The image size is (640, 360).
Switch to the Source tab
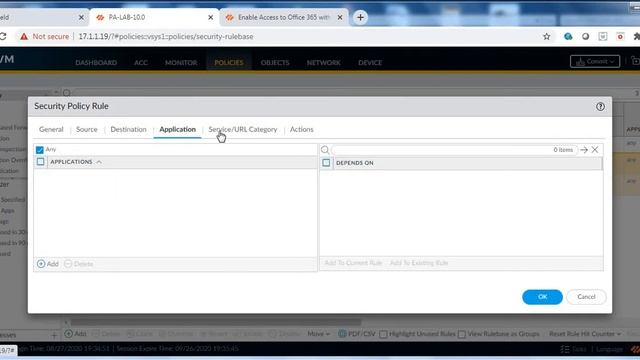tap(87, 129)
